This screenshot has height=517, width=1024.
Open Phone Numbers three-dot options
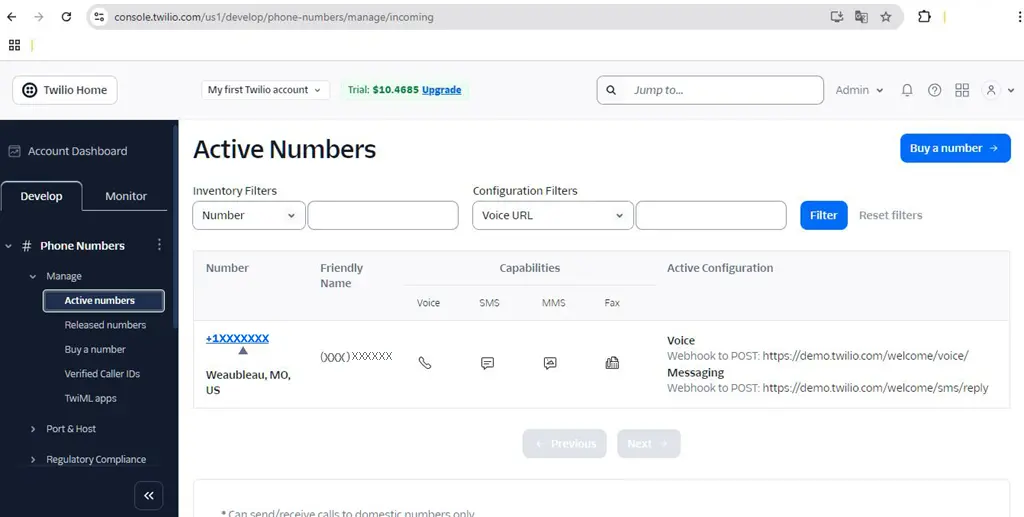click(159, 245)
